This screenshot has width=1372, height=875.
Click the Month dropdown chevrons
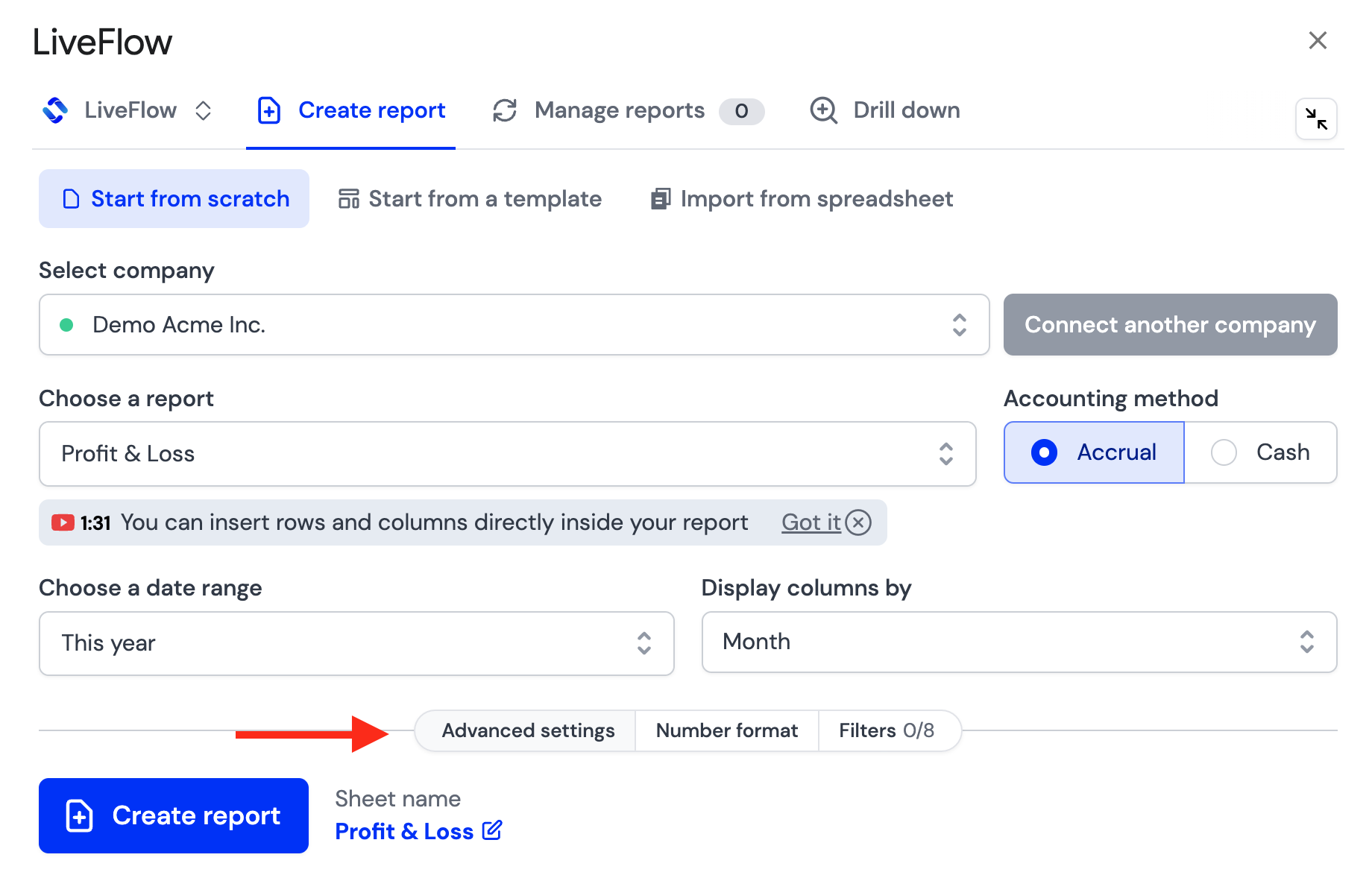[x=1307, y=642]
